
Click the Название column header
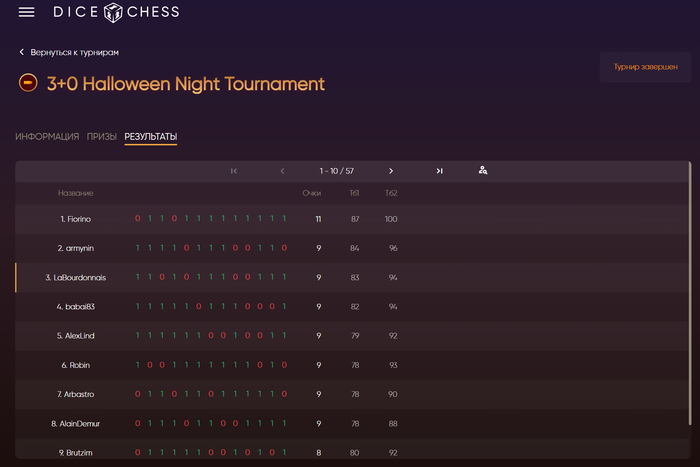[76, 193]
